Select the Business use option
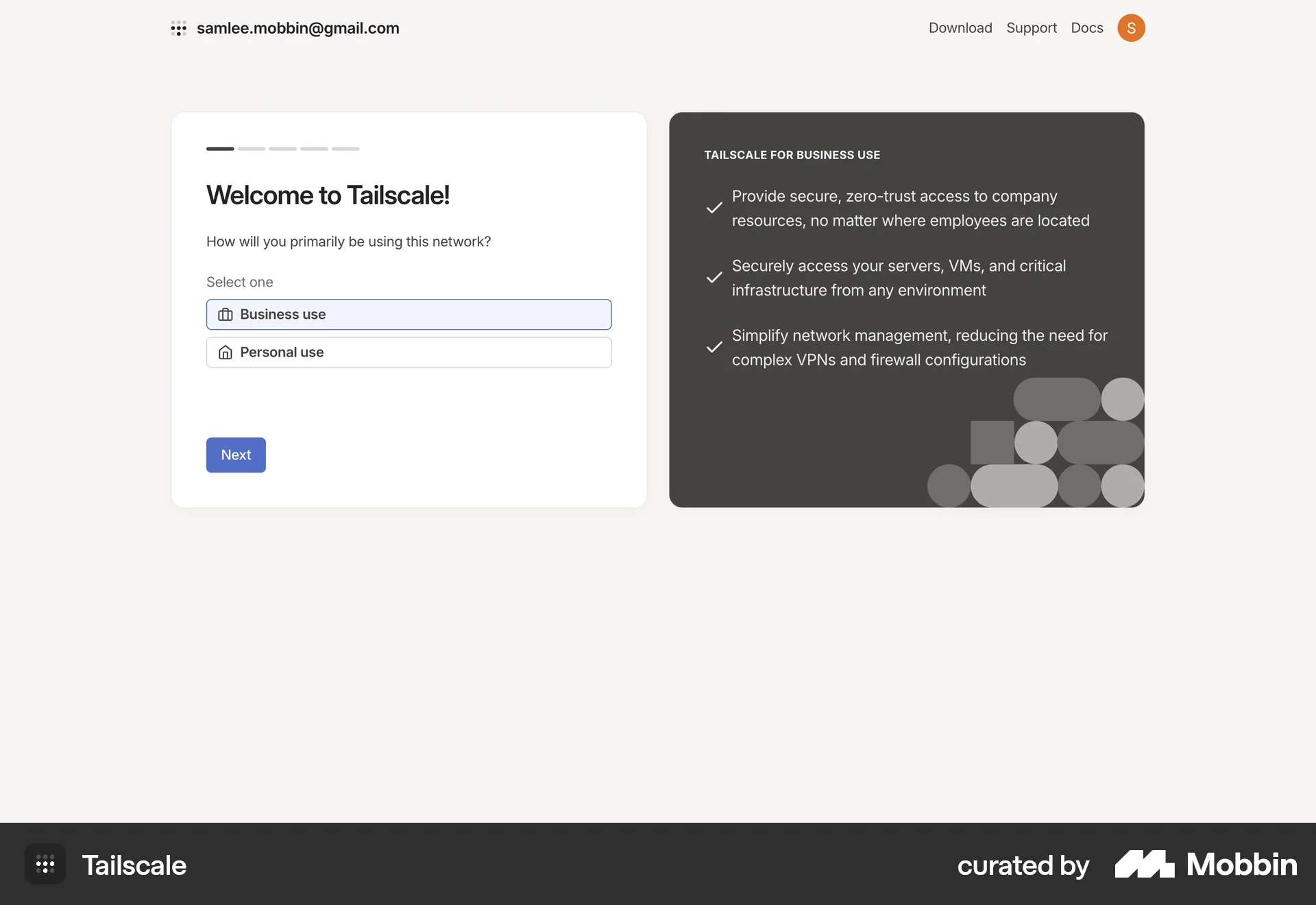Image resolution: width=1316 pixels, height=905 pixels. coord(409,314)
